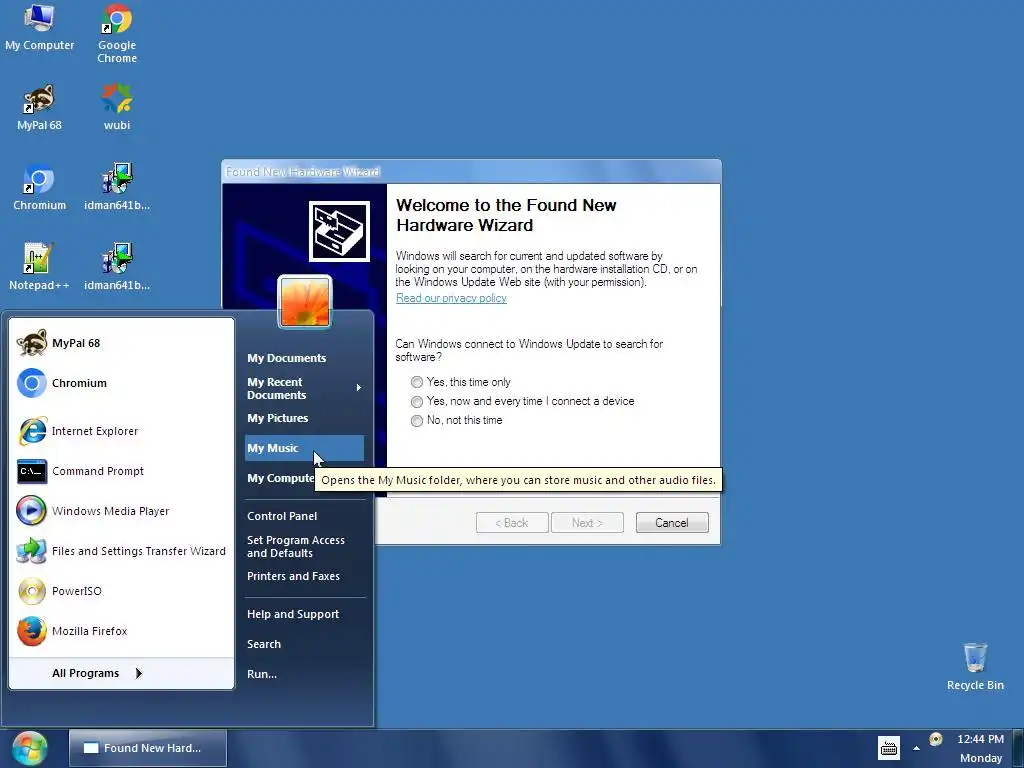1024x768 pixels.
Task: Select idman641b installer beside Chromium
Action: (x=117, y=188)
